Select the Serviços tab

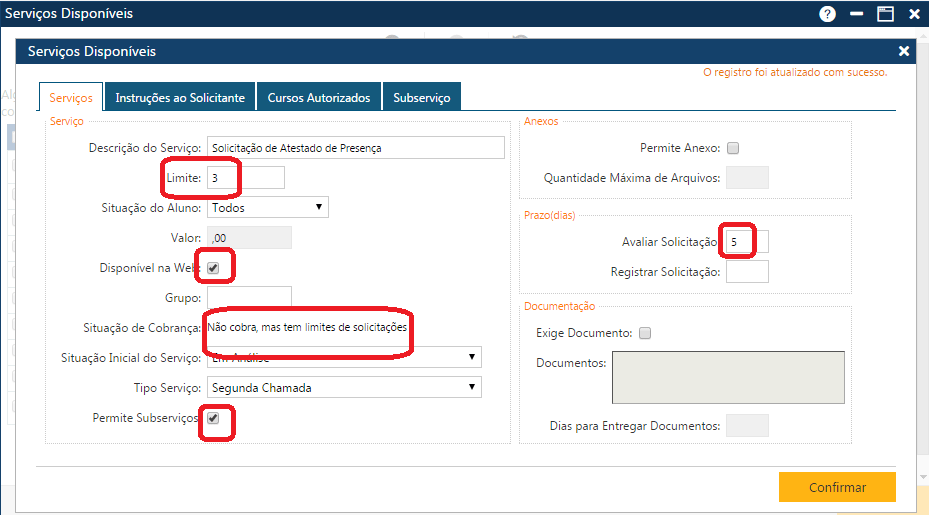(x=71, y=98)
